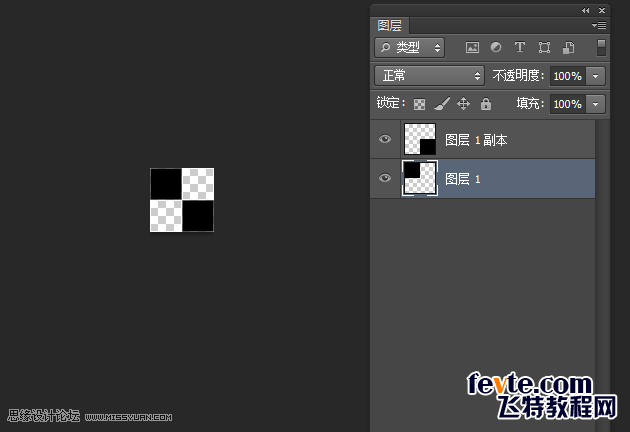The image size is (630, 432).
Task: Open the layers panel flyout menu
Action: (x=599, y=25)
